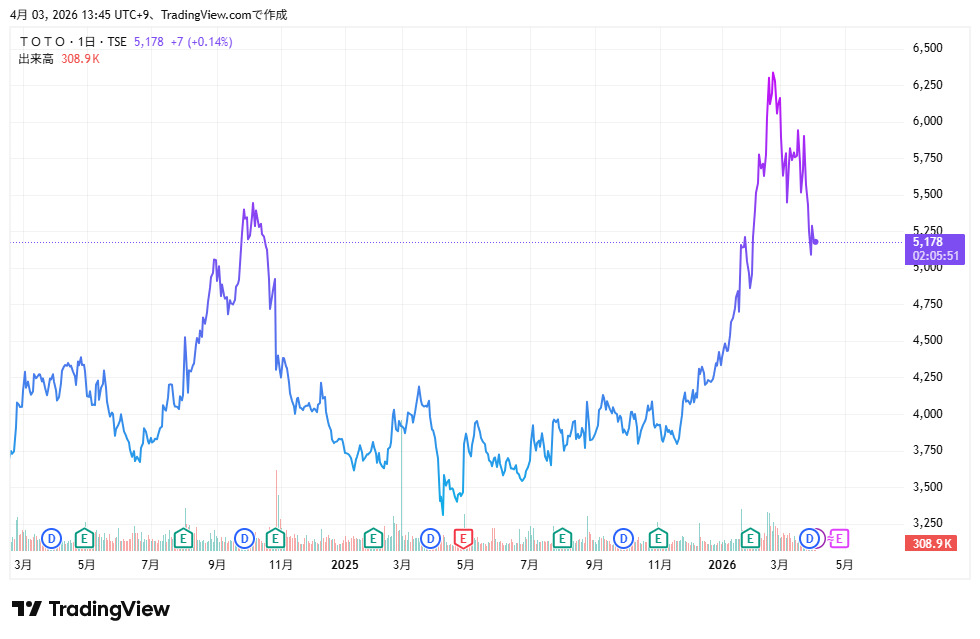Image resolution: width=980 pixels, height=639 pixels.
Task: Click the red earnings "E" marker near 5月 2025
Action: coord(463,538)
